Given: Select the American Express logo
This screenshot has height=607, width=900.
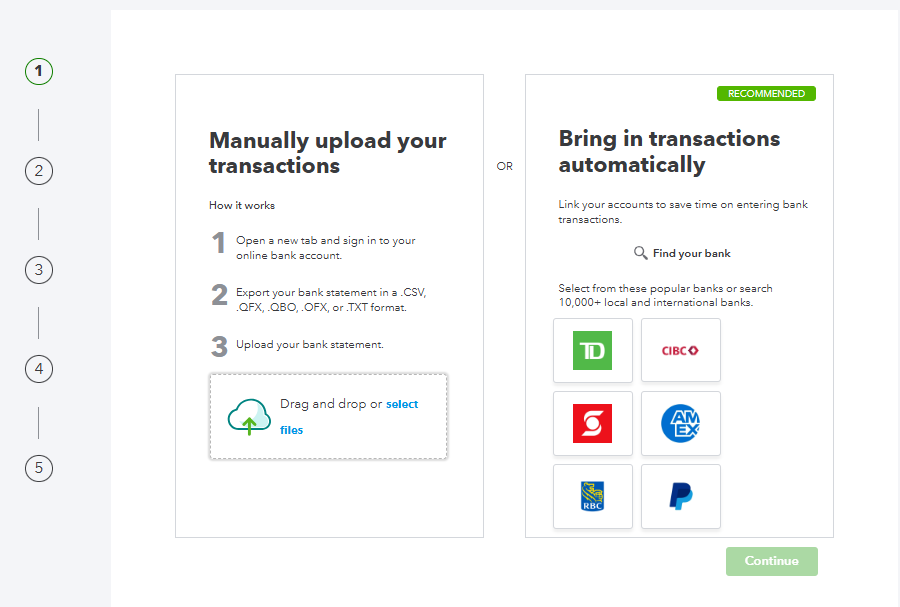Looking at the screenshot, I should [x=680, y=423].
